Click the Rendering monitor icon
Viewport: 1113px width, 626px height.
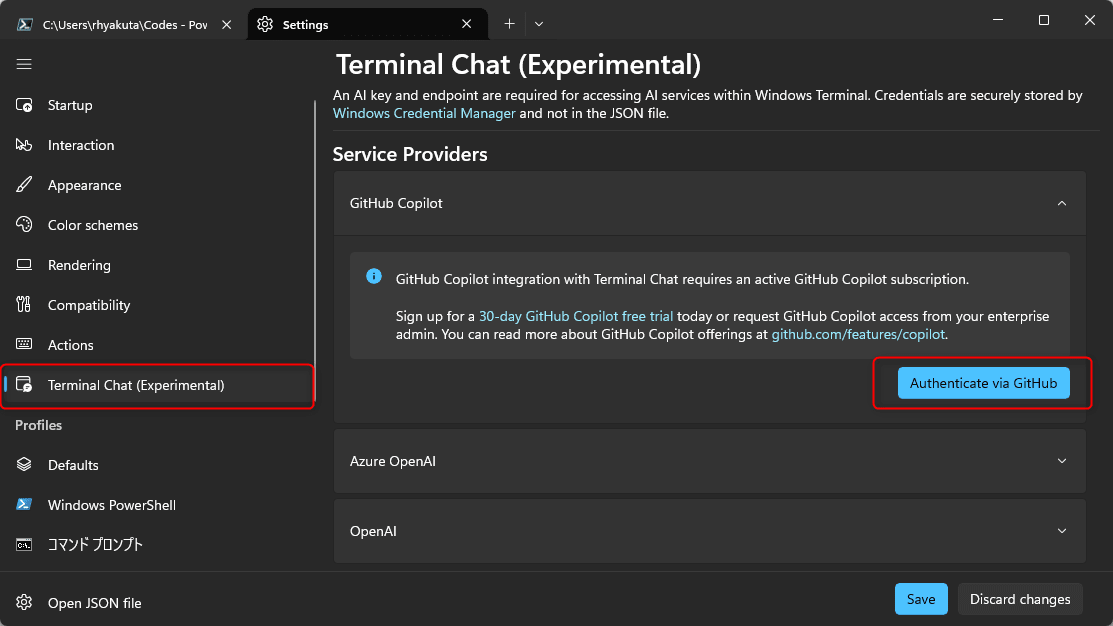click(x=24, y=265)
